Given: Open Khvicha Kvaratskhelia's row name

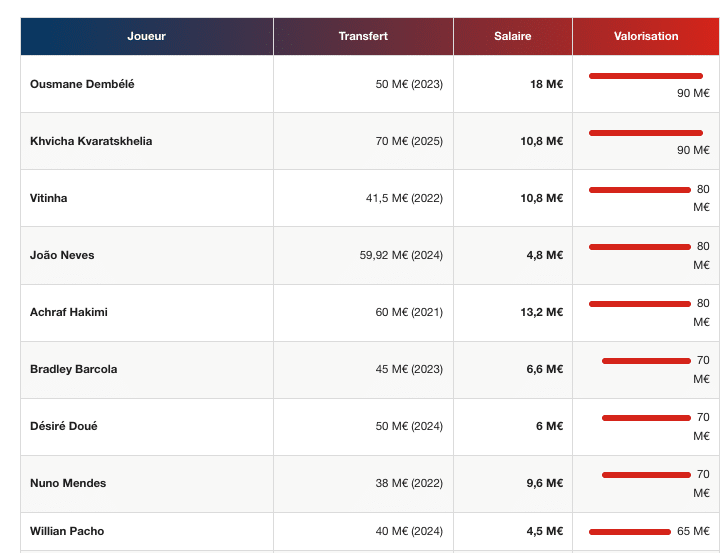Looking at the screenshot, I should tap(91, 141).
